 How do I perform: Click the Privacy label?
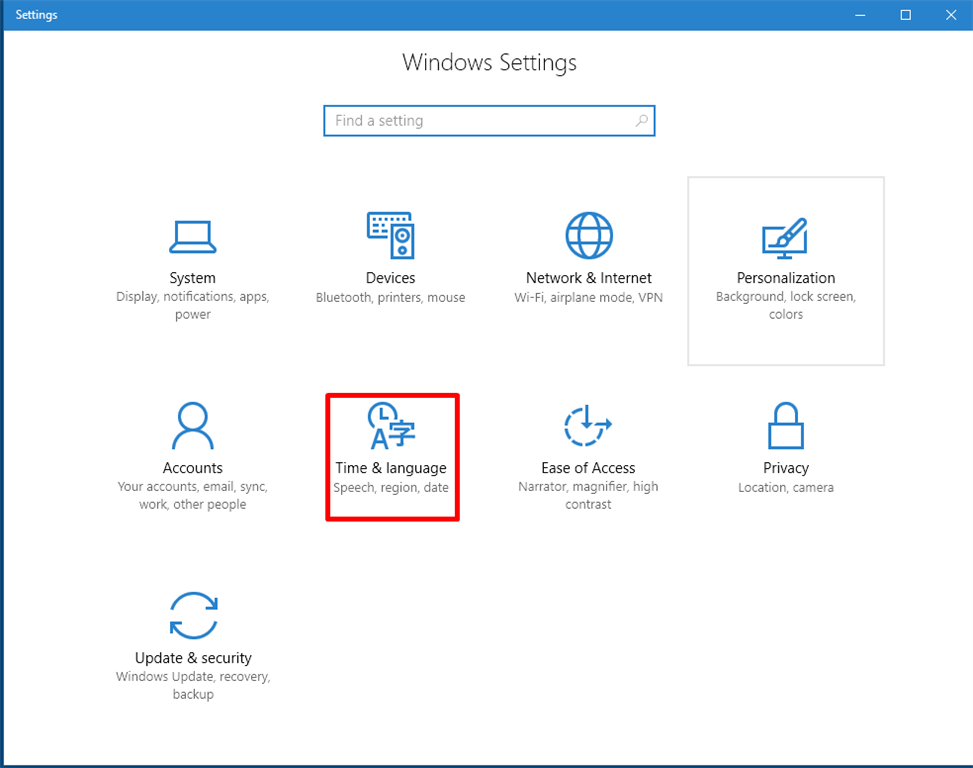[x=786, y=468]
